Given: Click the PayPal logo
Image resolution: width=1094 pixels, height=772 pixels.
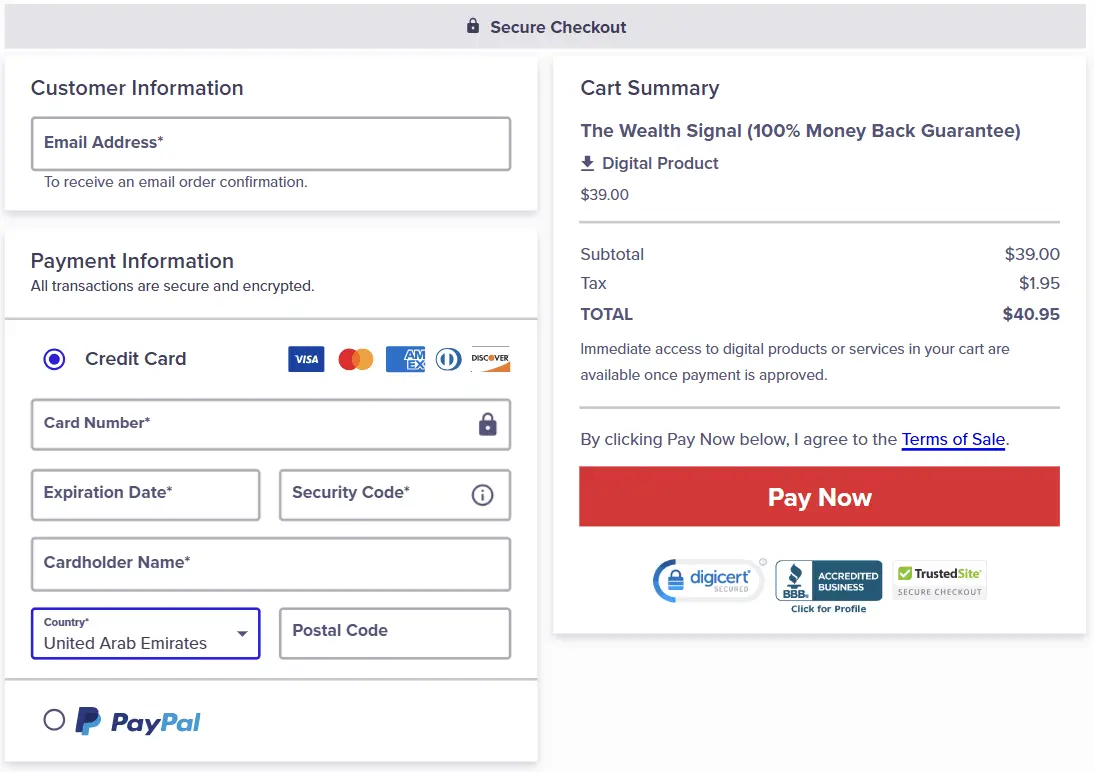Looking at the screenshot, I should click(137, 722).
